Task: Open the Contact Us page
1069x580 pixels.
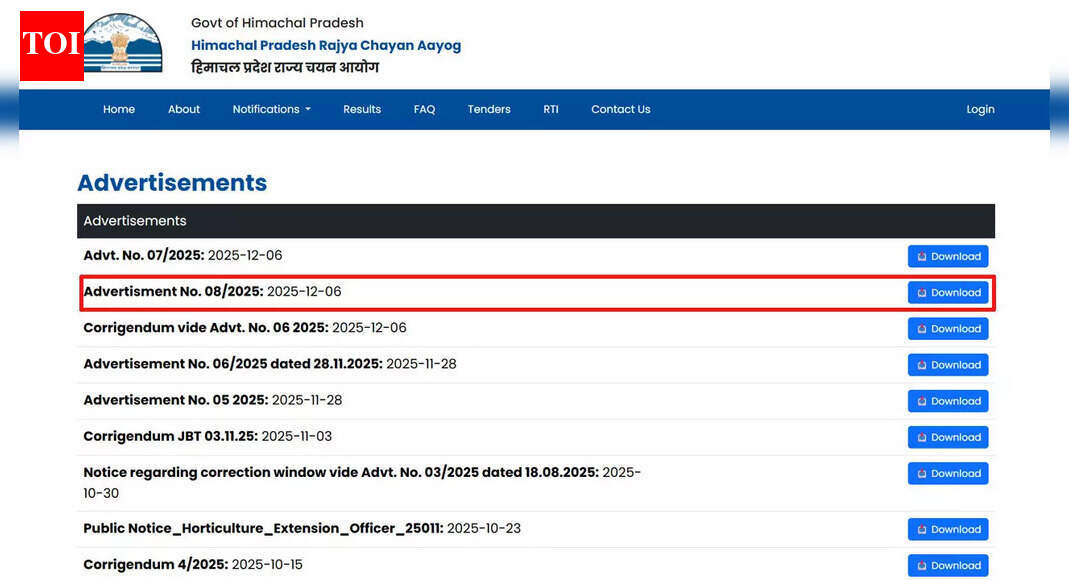Action: tap(620, 109)
